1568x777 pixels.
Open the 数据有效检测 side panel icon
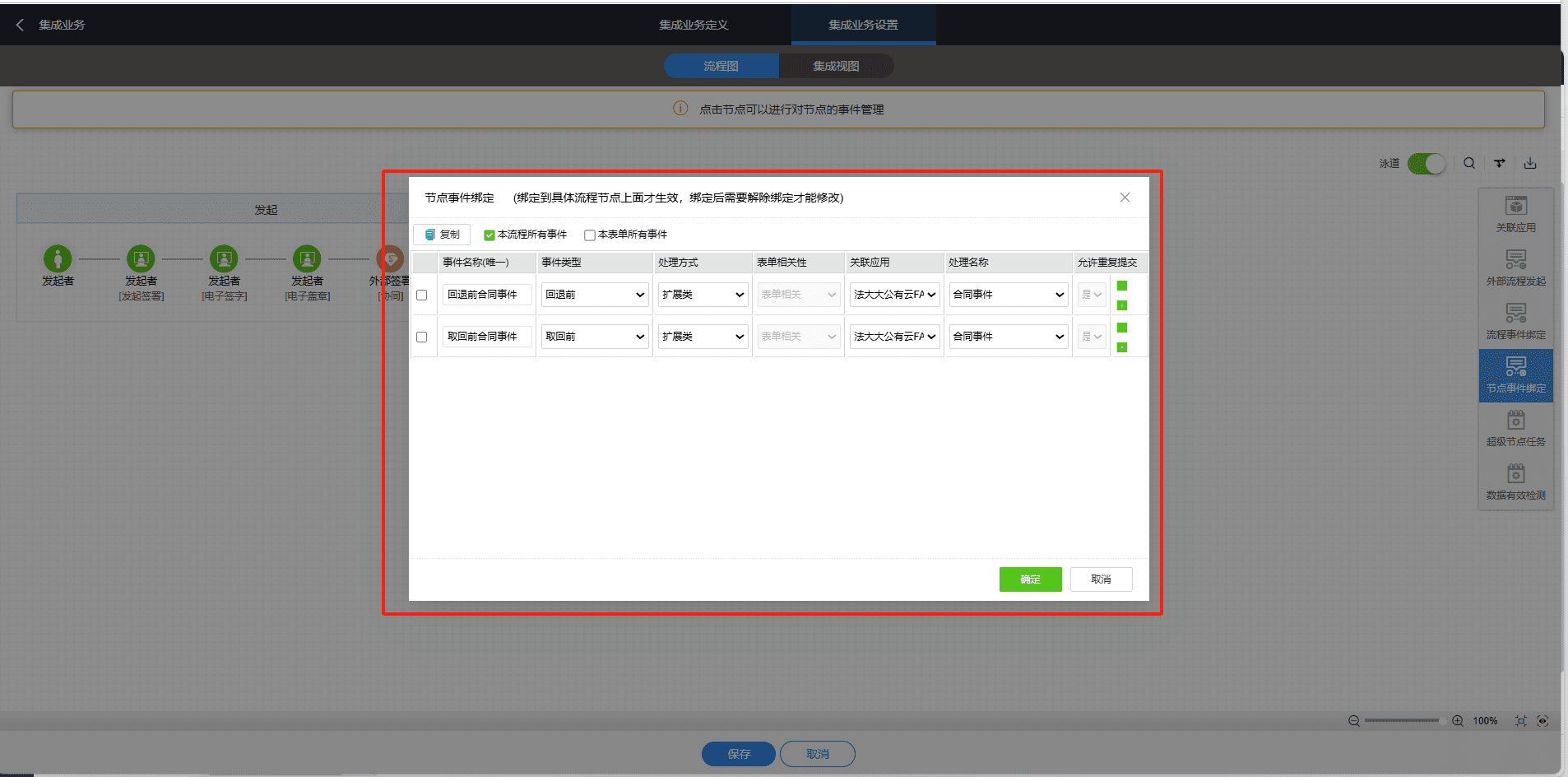click(x=1515, y=482)
